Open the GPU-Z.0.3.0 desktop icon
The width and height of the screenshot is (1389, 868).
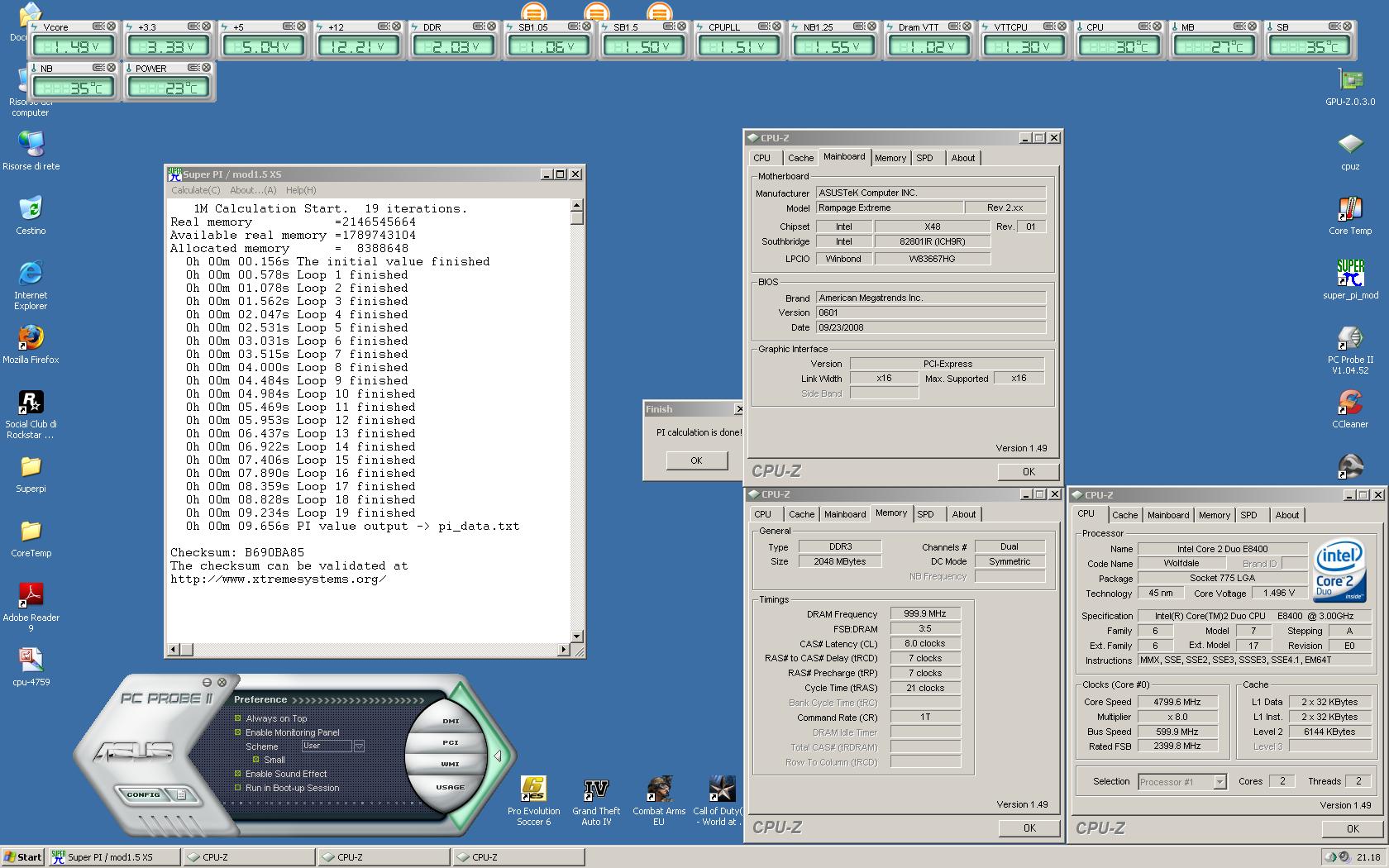1350,88
